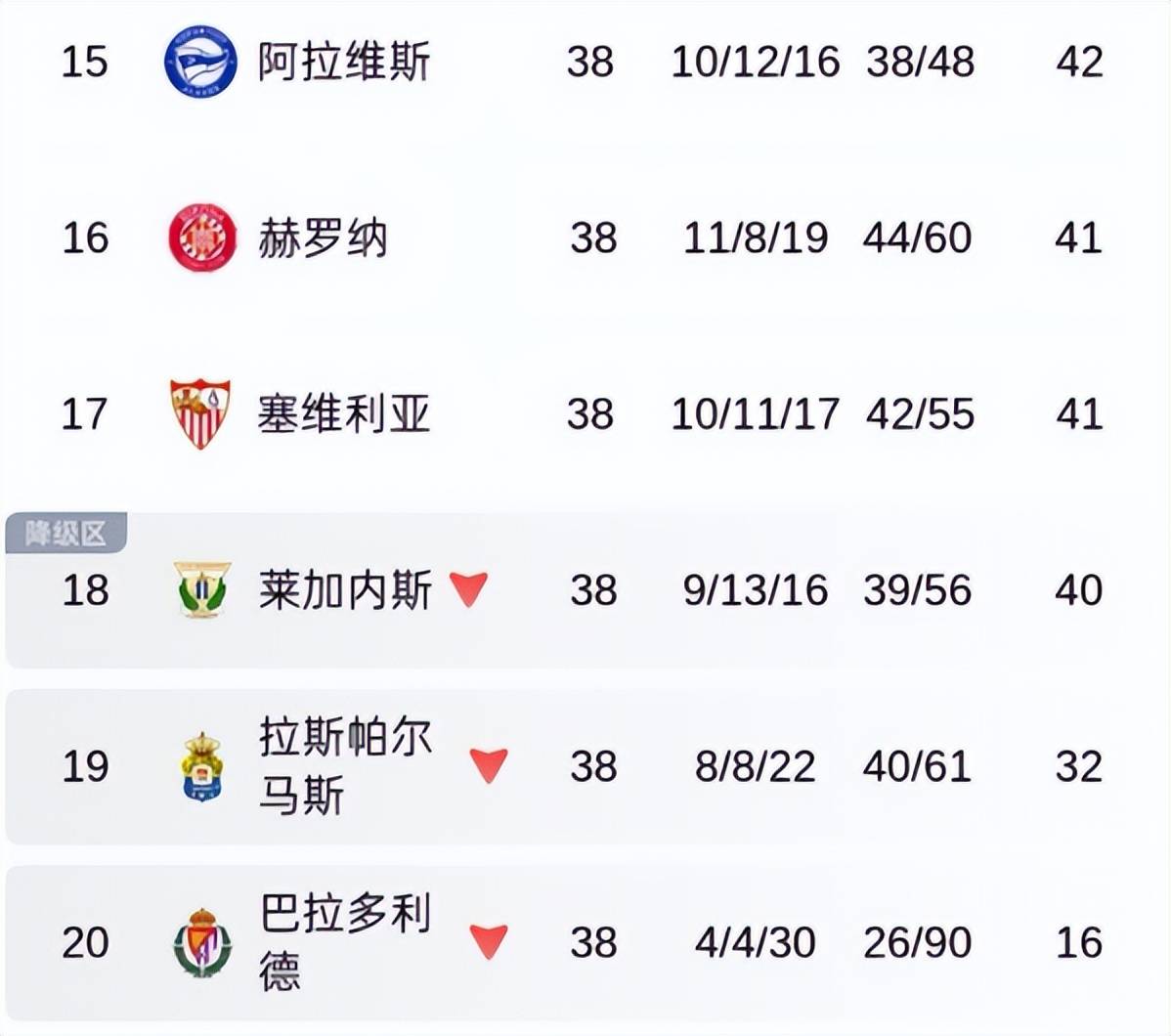Open team name 赫罗纳
The height and width of the screenshot is (1036, 1171).
pyautogui.click(x=323, y=237)
